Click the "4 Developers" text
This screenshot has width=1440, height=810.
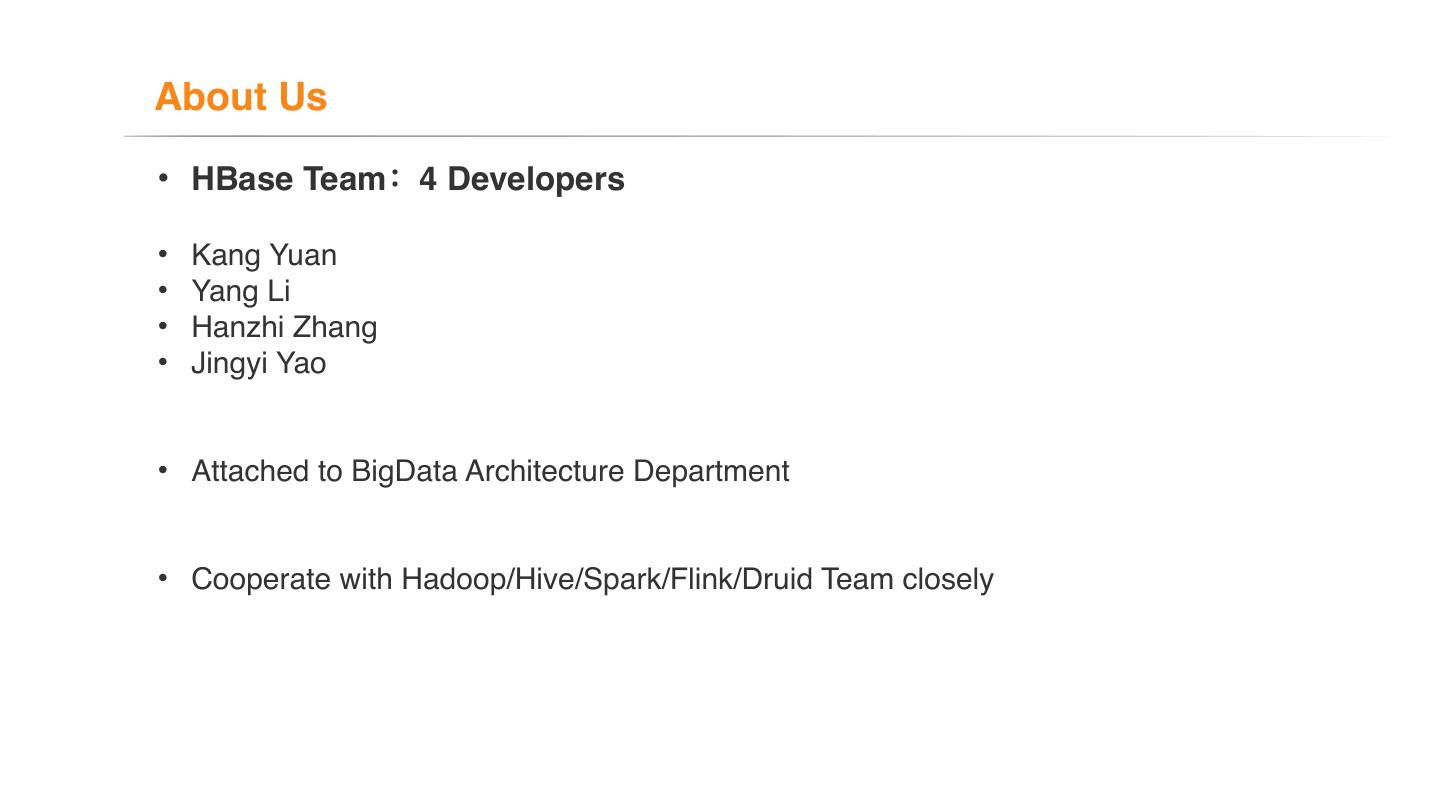(x=522, y=179)
